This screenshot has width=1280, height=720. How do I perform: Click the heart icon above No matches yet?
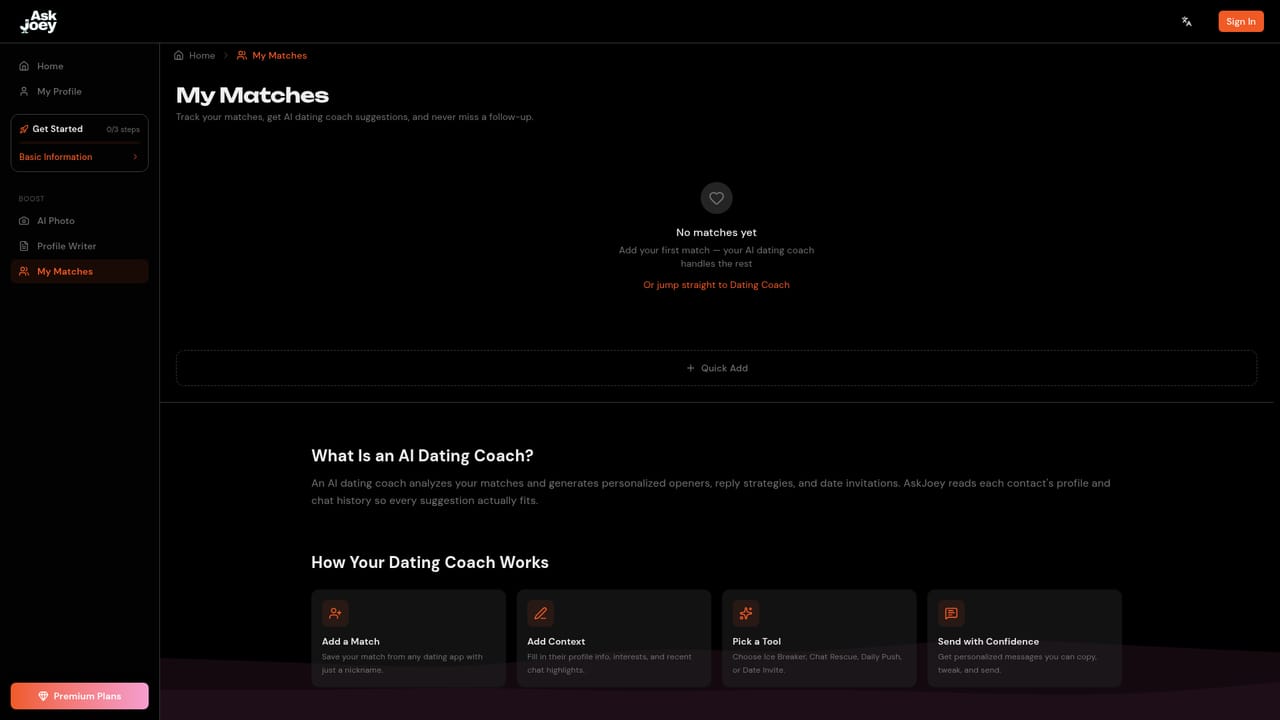pyautogui.click(x=716, y=198)
